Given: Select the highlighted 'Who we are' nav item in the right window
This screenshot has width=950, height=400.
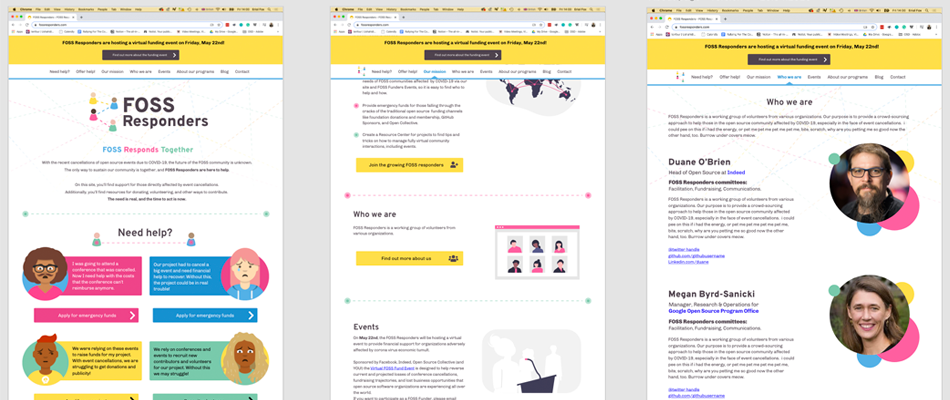Looking at the screenshot, I should pos(789,77).
